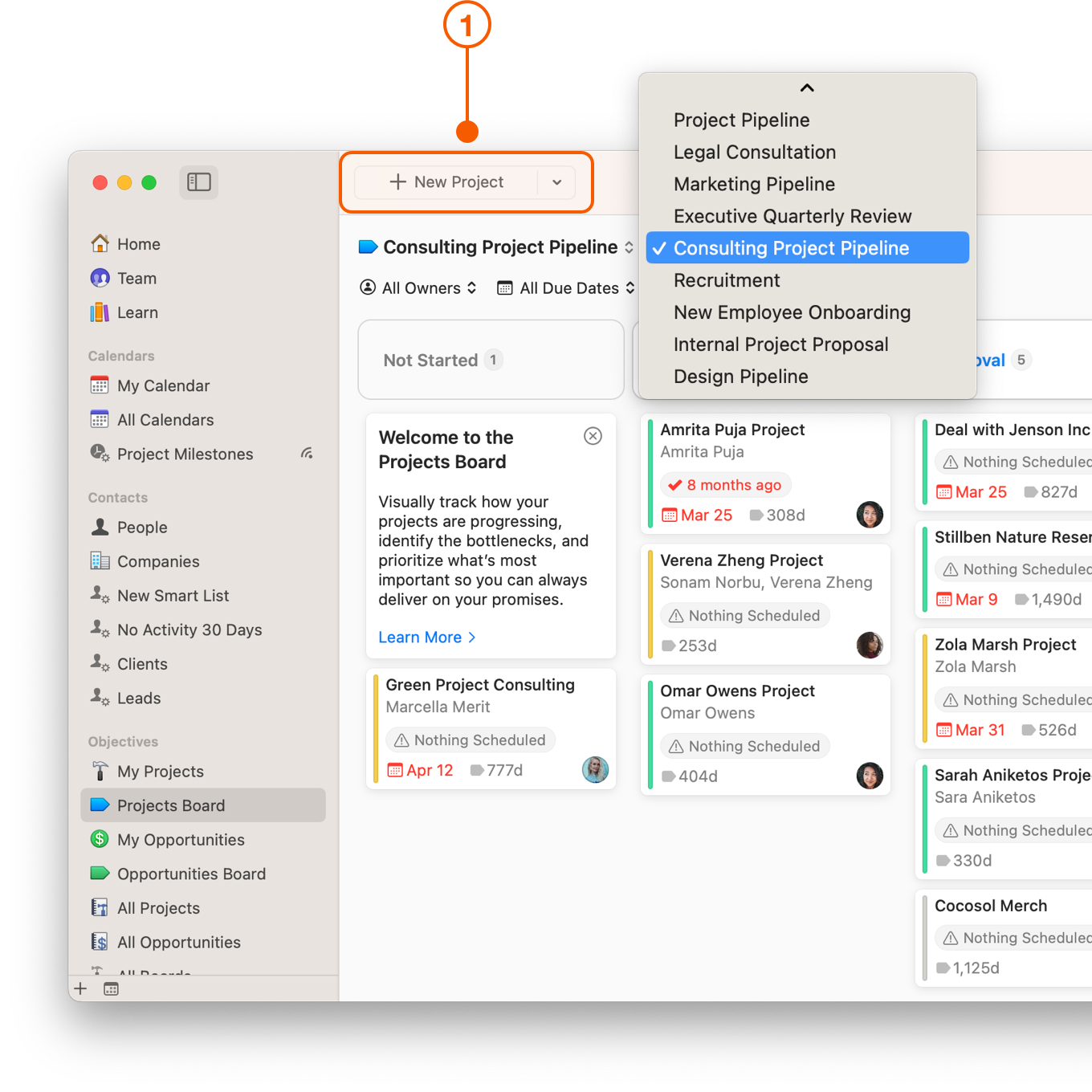The height and width of the screenshot is (1092, 1092).
Task: Toggle the sidebar visibility button
Action: [198, 182]
